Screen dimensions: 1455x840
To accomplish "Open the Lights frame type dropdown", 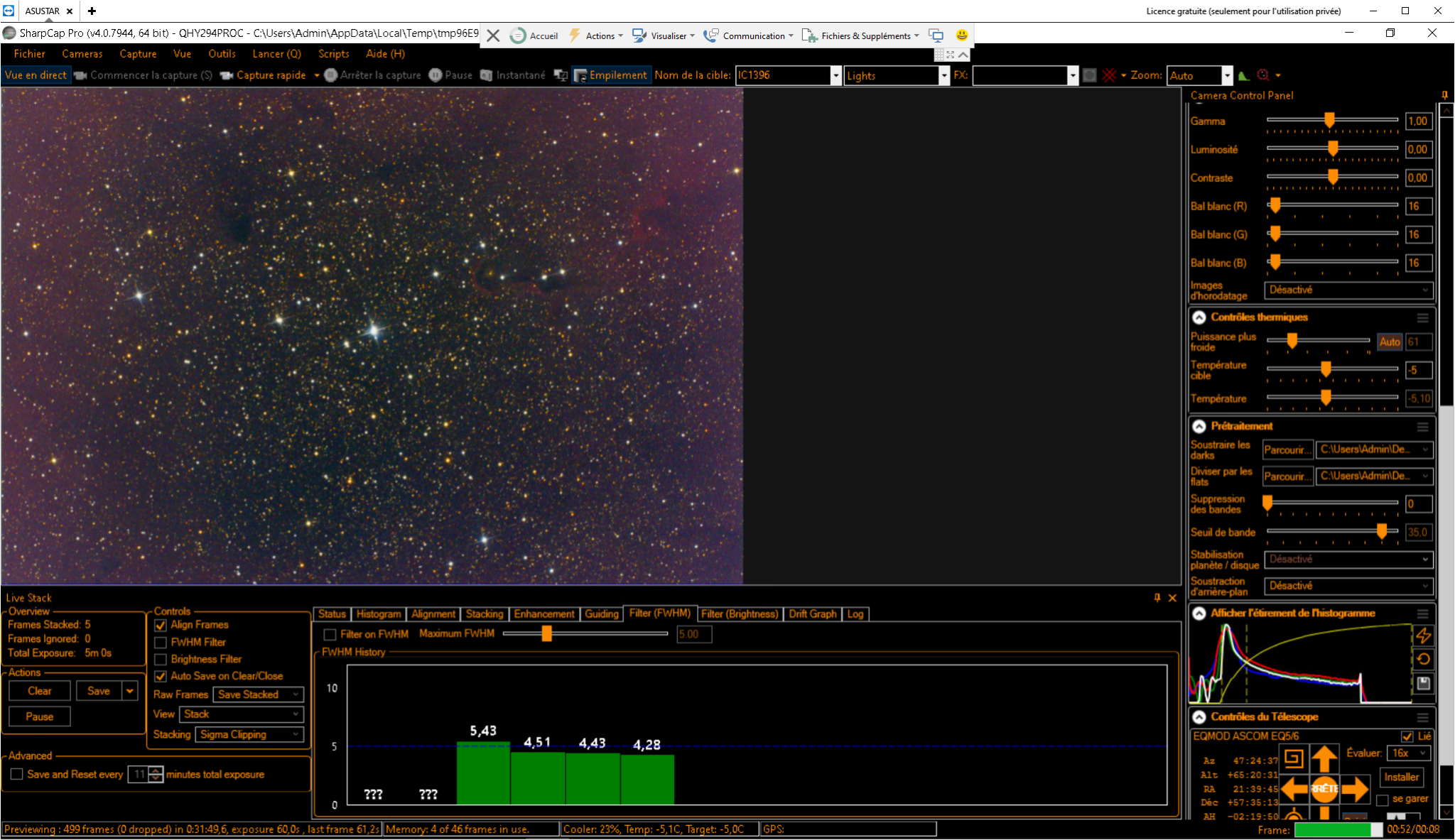I will click(944, 75).
